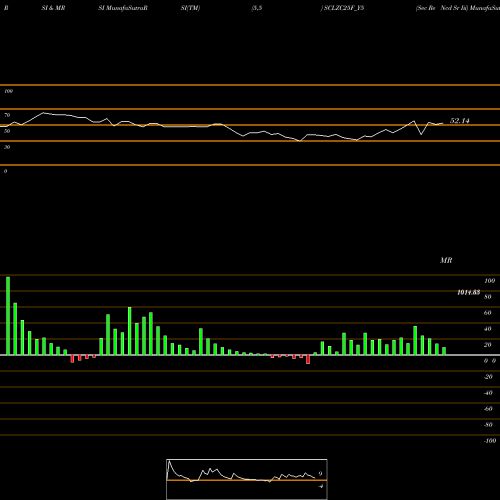Click the tallest green bar in MR histogram
Screen dimensions: 500x500
coord(8,316)
